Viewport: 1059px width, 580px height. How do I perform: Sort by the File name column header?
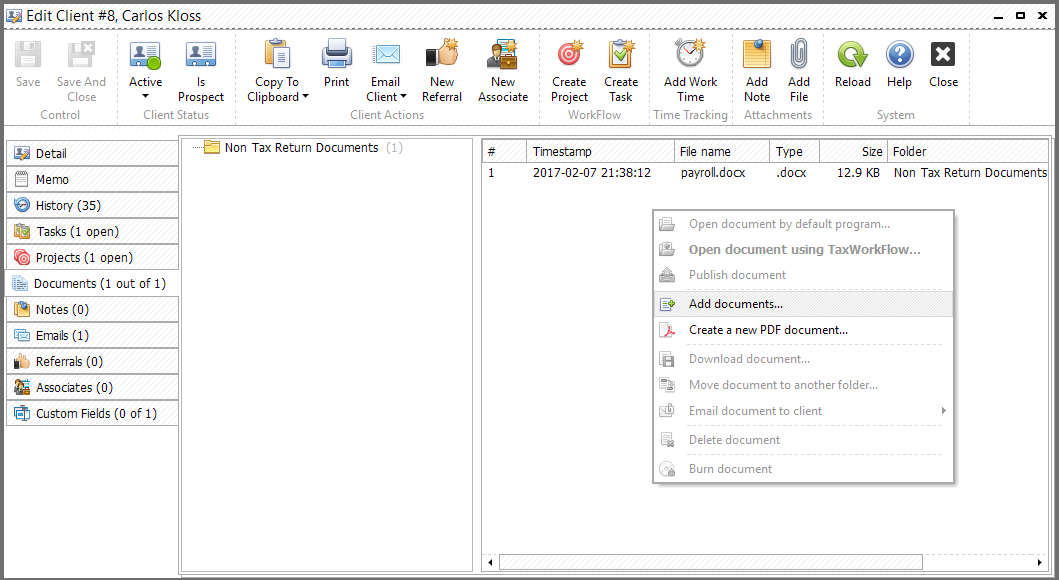point(721,152)
